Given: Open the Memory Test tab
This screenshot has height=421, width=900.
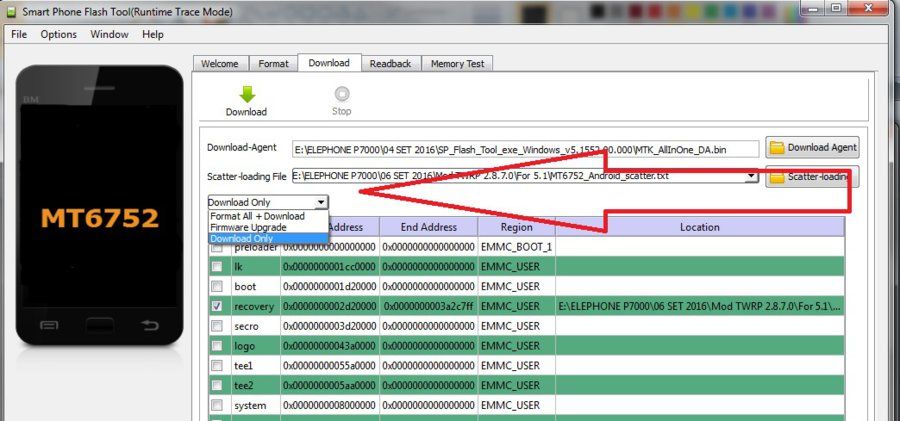Looking at the screenshot, I should pos(457,64).
